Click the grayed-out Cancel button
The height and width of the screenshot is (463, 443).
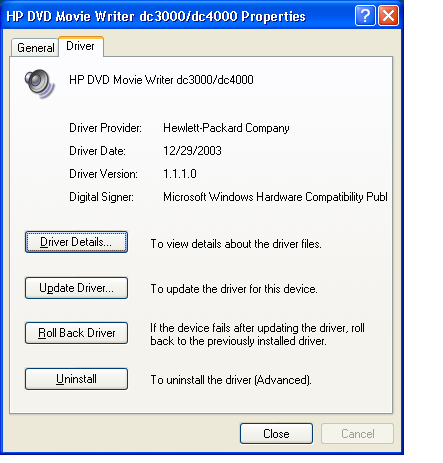click(358, 434)
